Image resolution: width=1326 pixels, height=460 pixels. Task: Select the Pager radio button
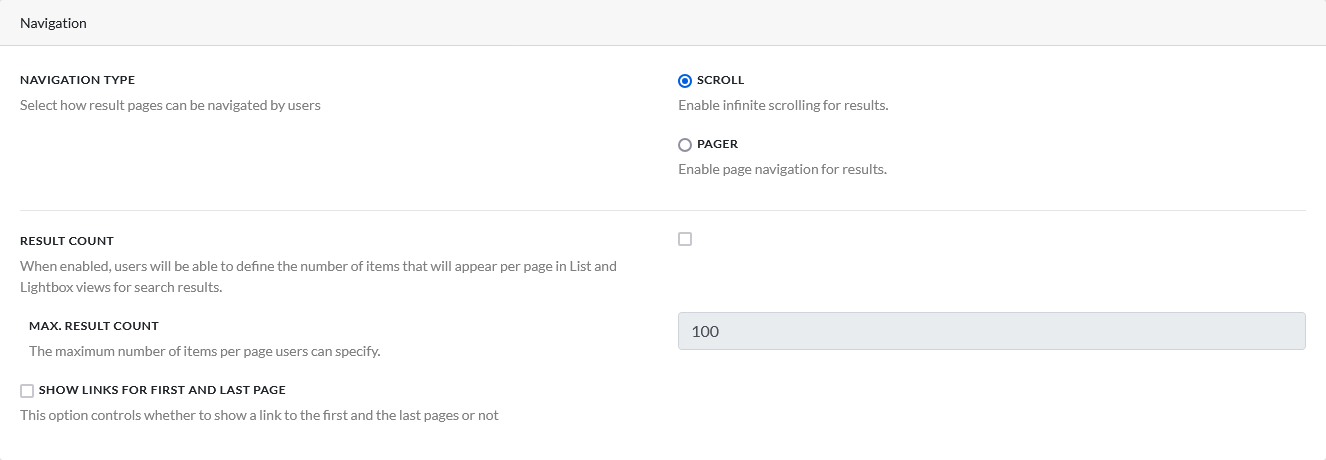click(x=685, y=145)
